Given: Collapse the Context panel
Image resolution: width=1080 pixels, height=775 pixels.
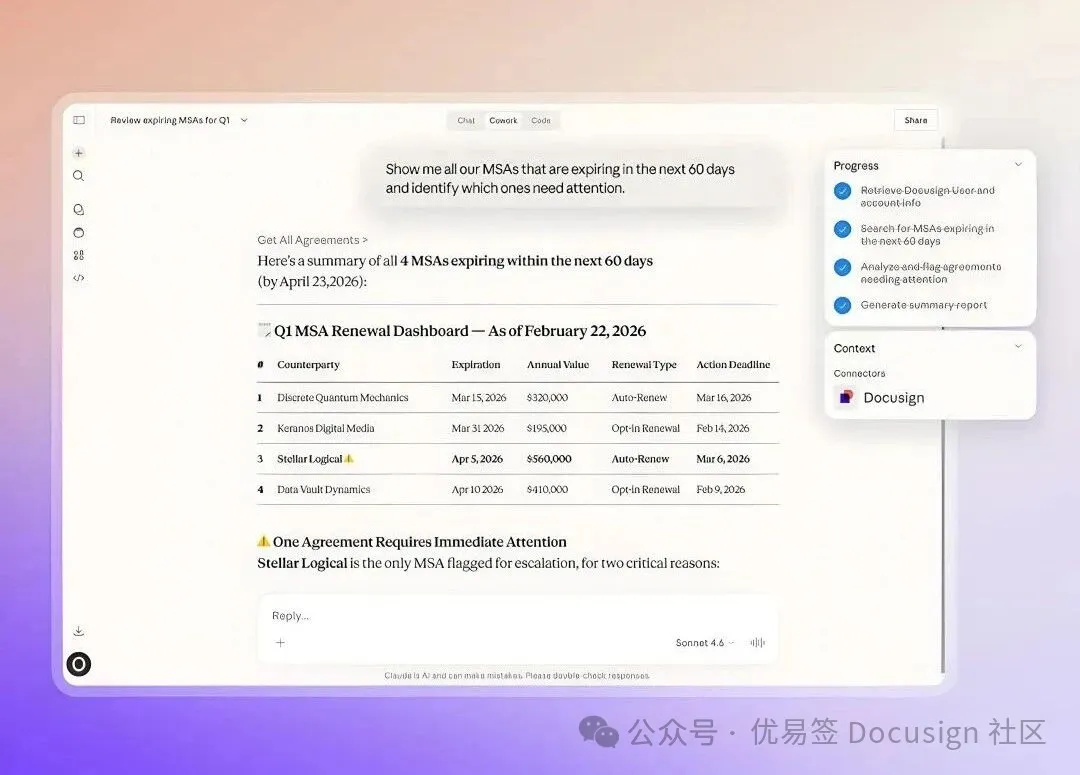Looking at the screenshot, I should pyautogui.click(x=1018, y=347).
